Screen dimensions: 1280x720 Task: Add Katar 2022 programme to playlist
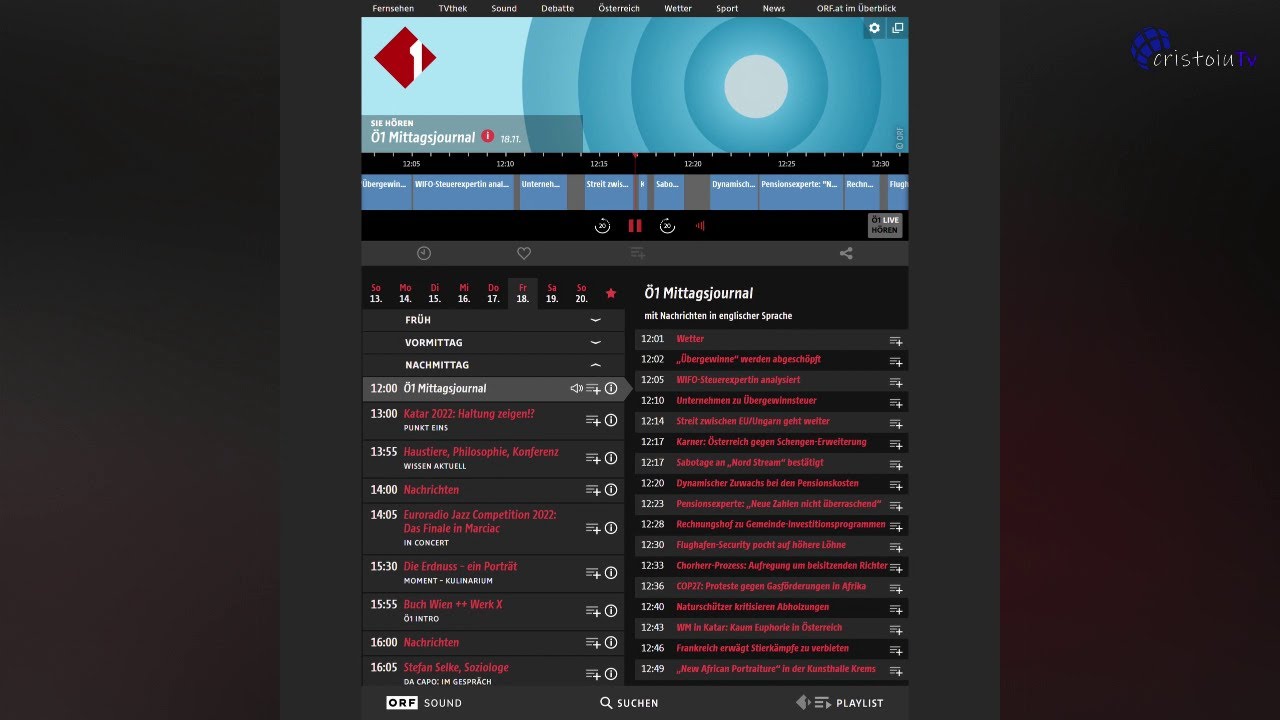pos(593,420)
